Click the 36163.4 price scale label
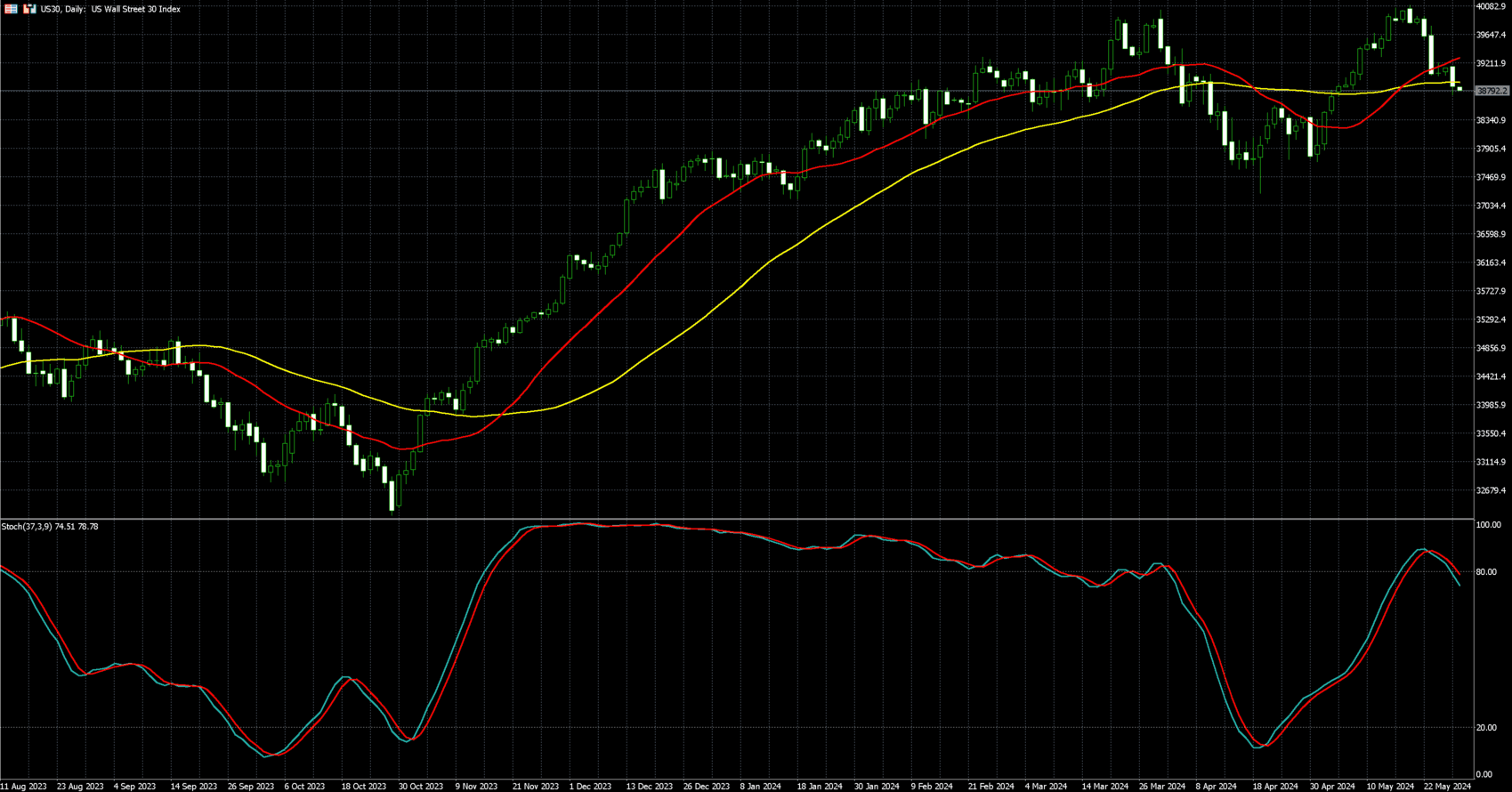1512x792 pixels. coord(1491,263)
